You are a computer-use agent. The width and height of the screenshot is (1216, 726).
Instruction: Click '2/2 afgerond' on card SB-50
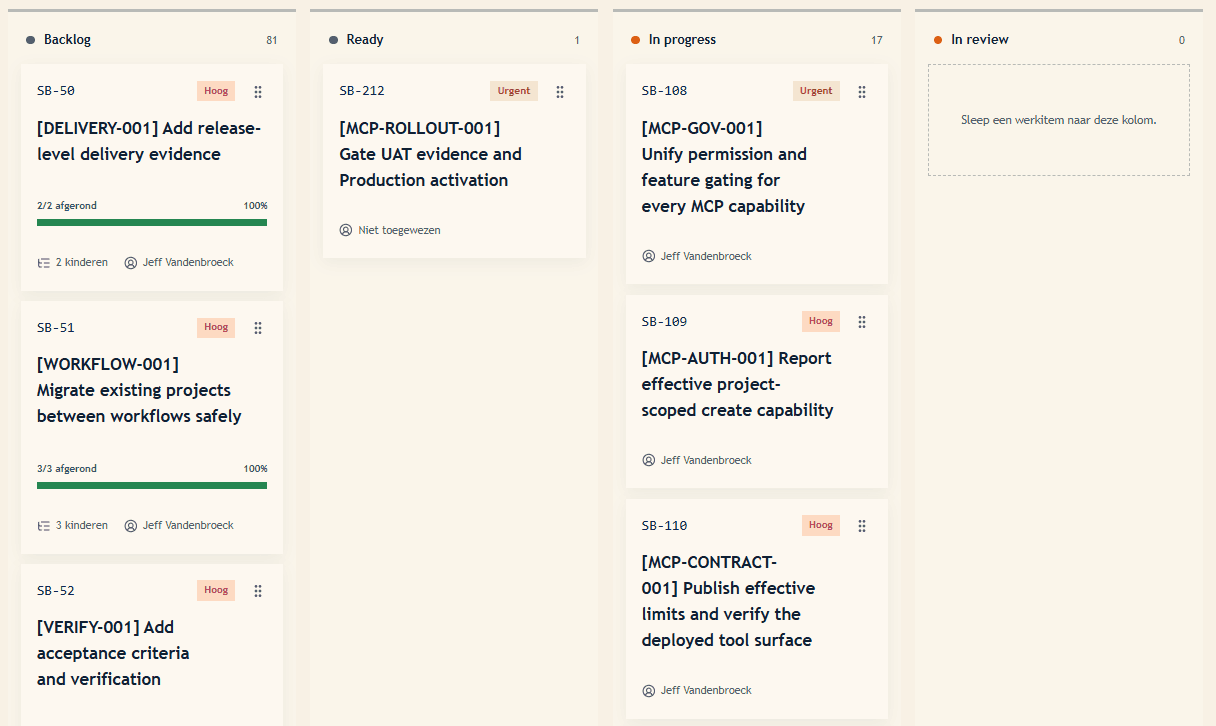[67, 206]
